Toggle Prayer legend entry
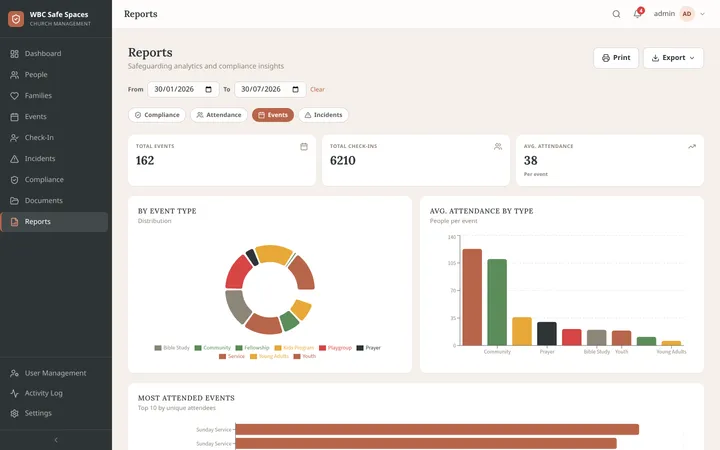The width and height of the screenshot is (720, 450). coord(369,348)
